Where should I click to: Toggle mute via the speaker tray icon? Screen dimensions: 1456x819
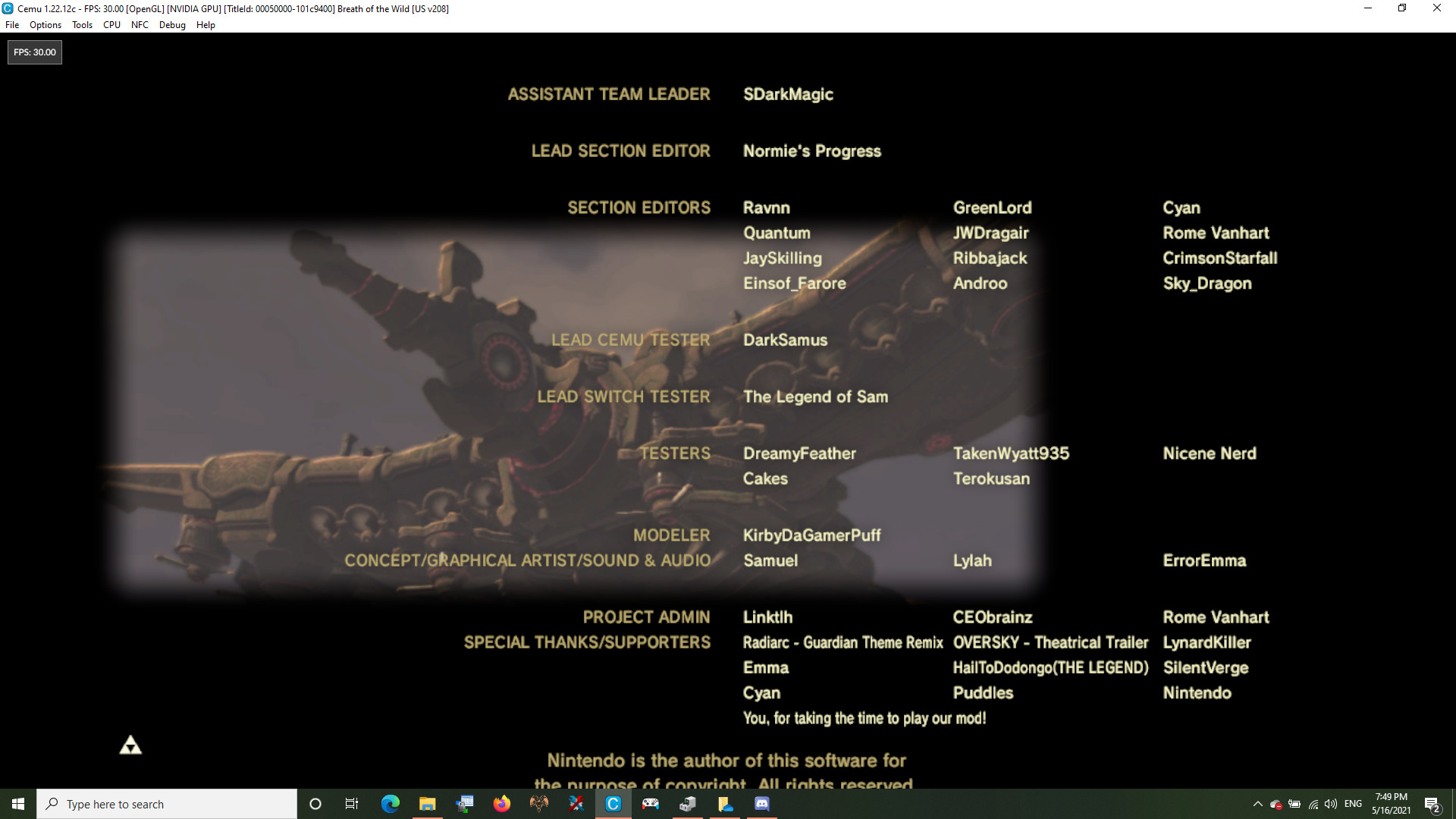1331,805
